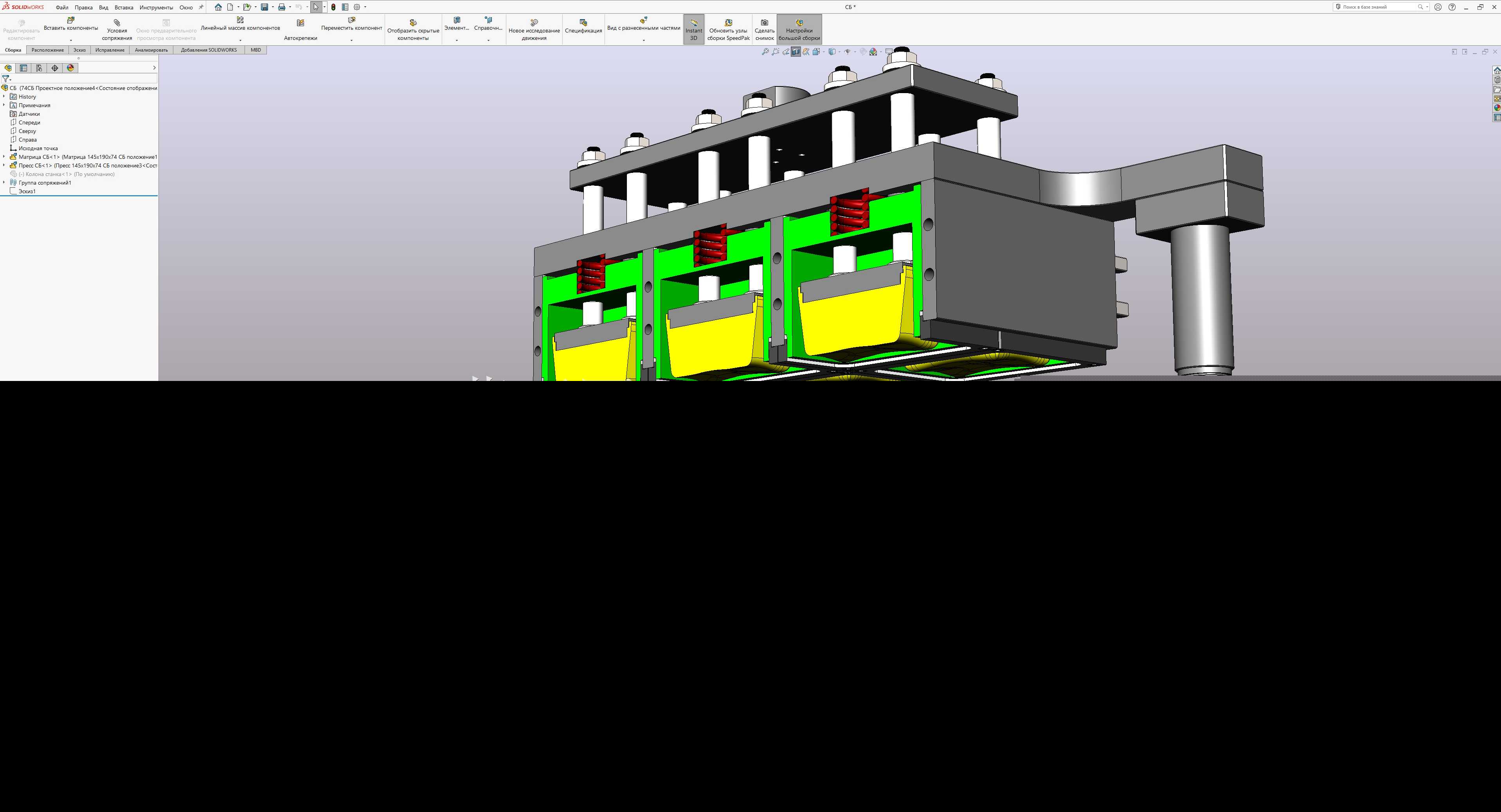Screen dimensions: 1501x812
Task: Click Zoom to Fit icon in view toolbar
Action: (x=765, y=52)
